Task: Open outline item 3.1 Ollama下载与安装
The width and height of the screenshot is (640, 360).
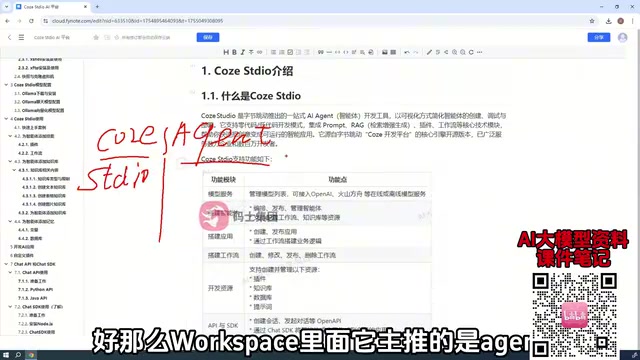Action: tap(35, 93)
